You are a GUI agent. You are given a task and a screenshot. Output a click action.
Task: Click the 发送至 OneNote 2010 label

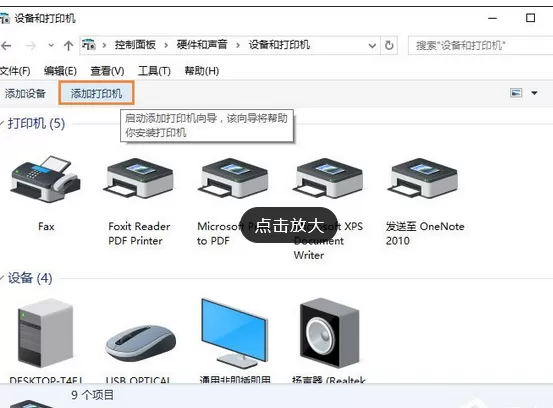click(x=425, y=233)
